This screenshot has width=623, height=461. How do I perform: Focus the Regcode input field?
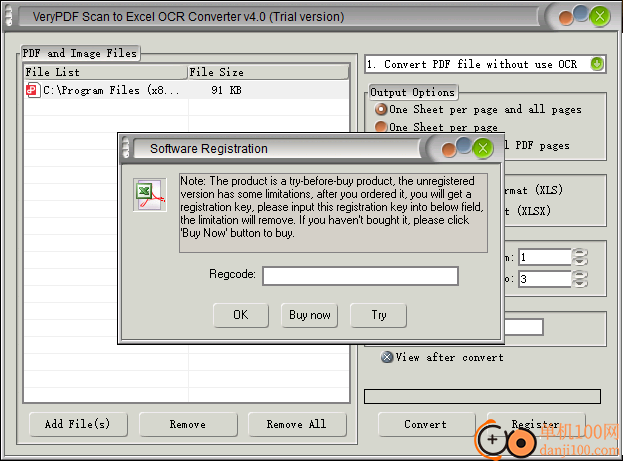coord(360,276)
